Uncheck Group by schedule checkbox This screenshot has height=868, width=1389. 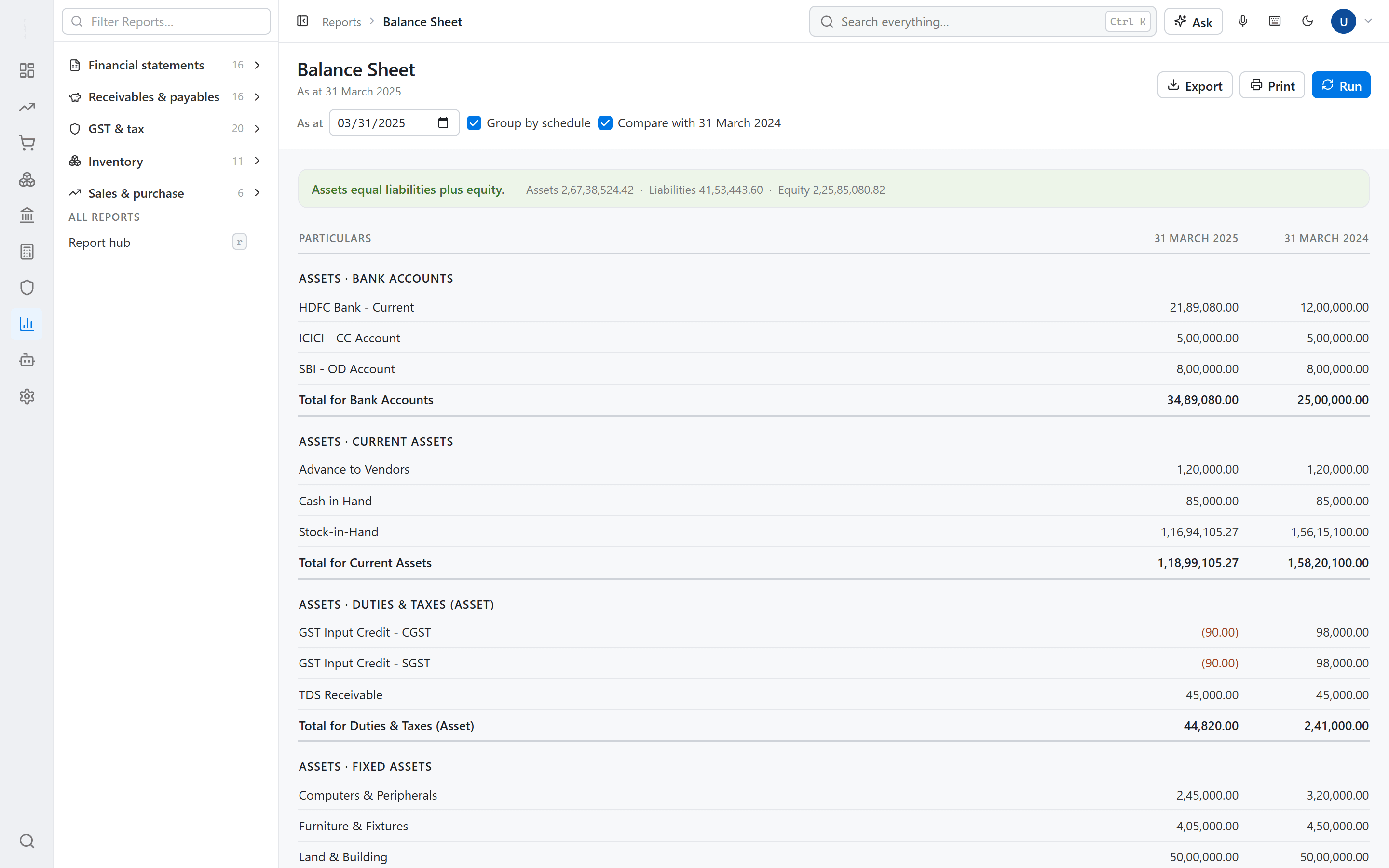(474, 123)
